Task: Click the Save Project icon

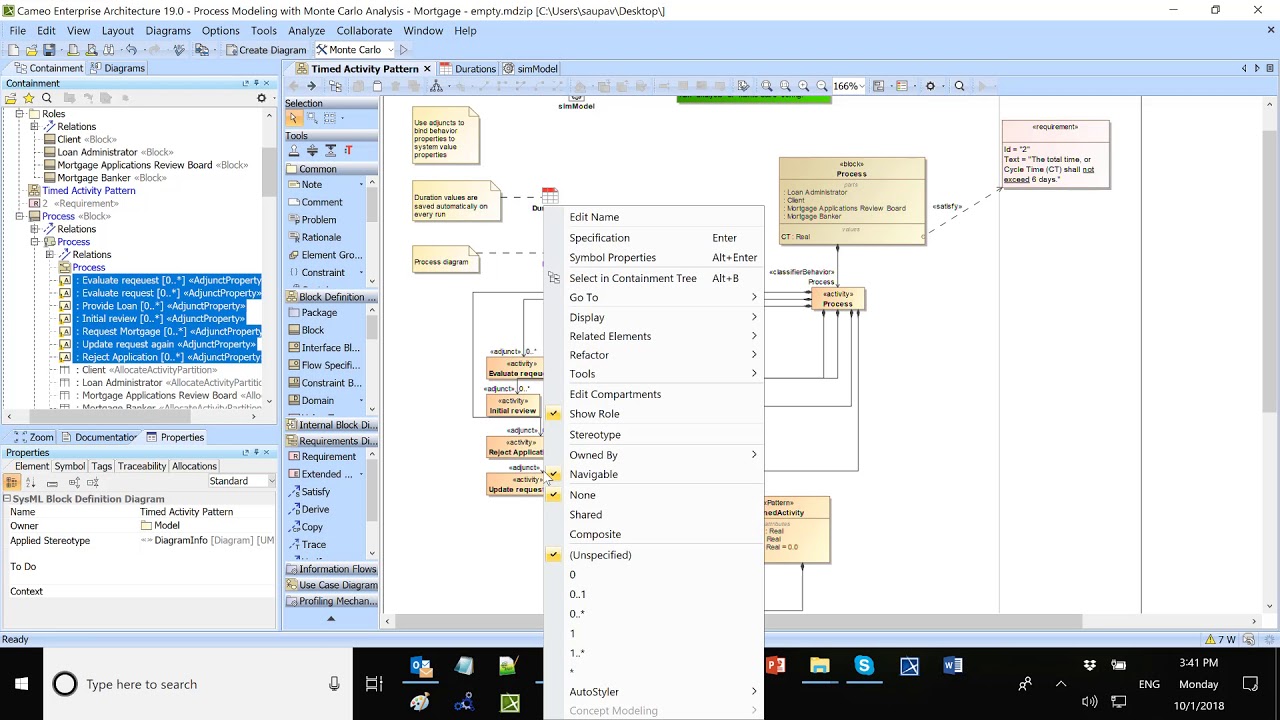Action: 49,50
